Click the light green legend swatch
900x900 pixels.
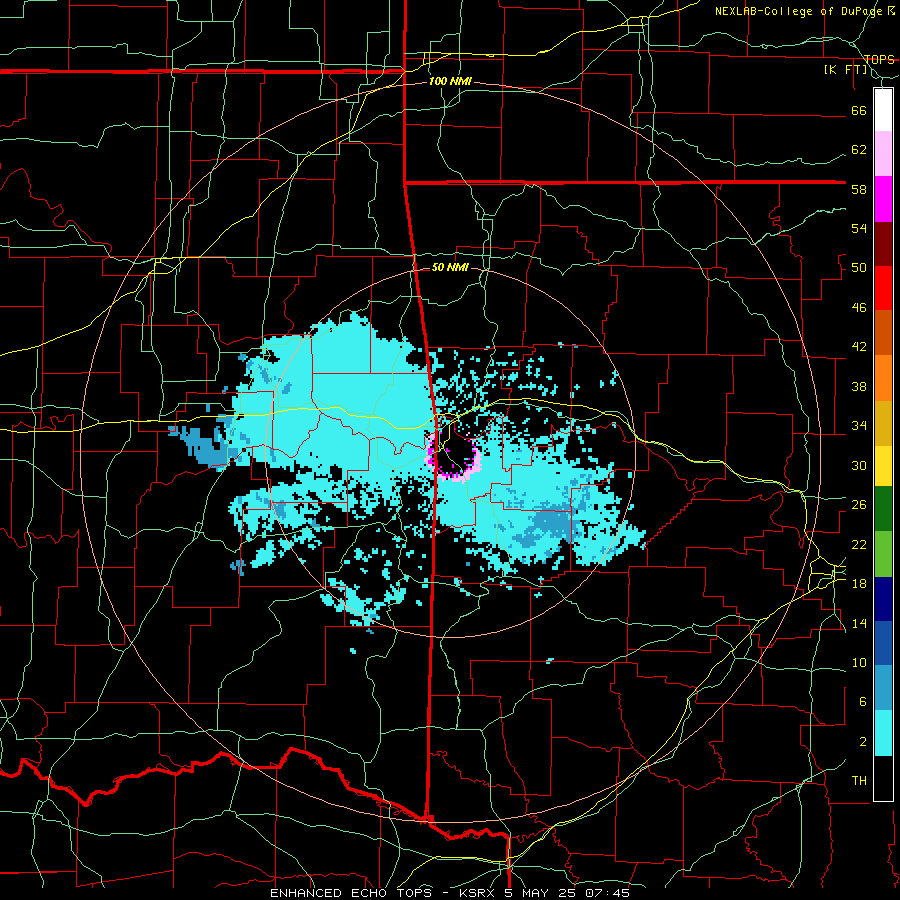click(x=883, y=554)
